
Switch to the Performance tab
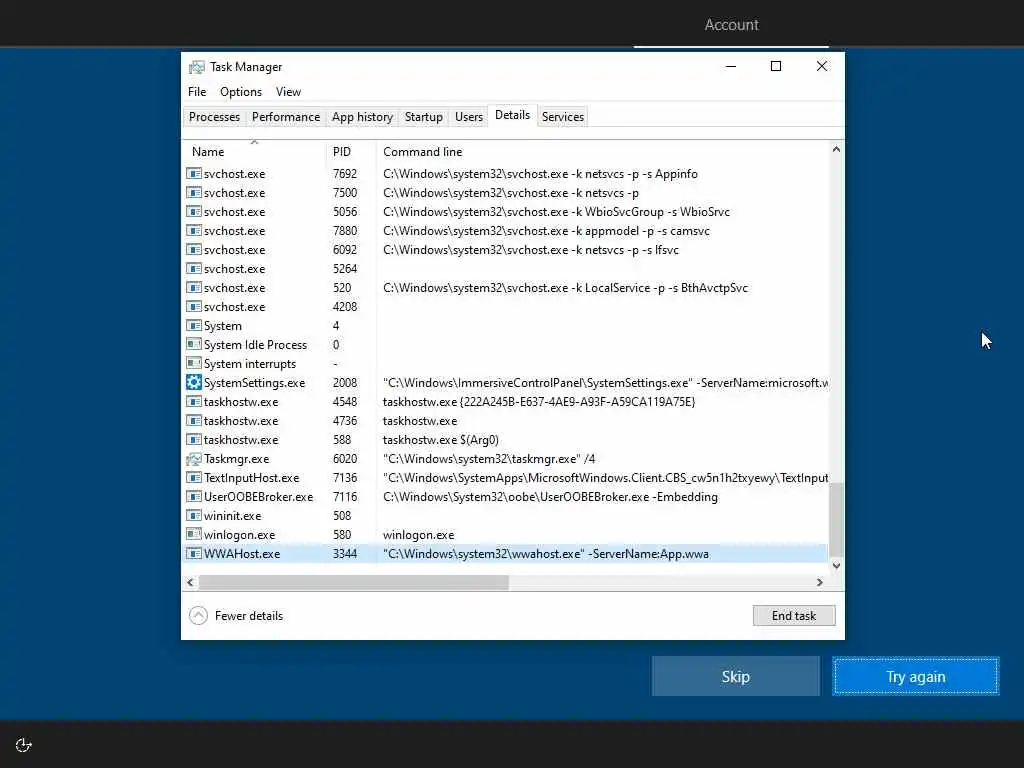coord(286,117)
